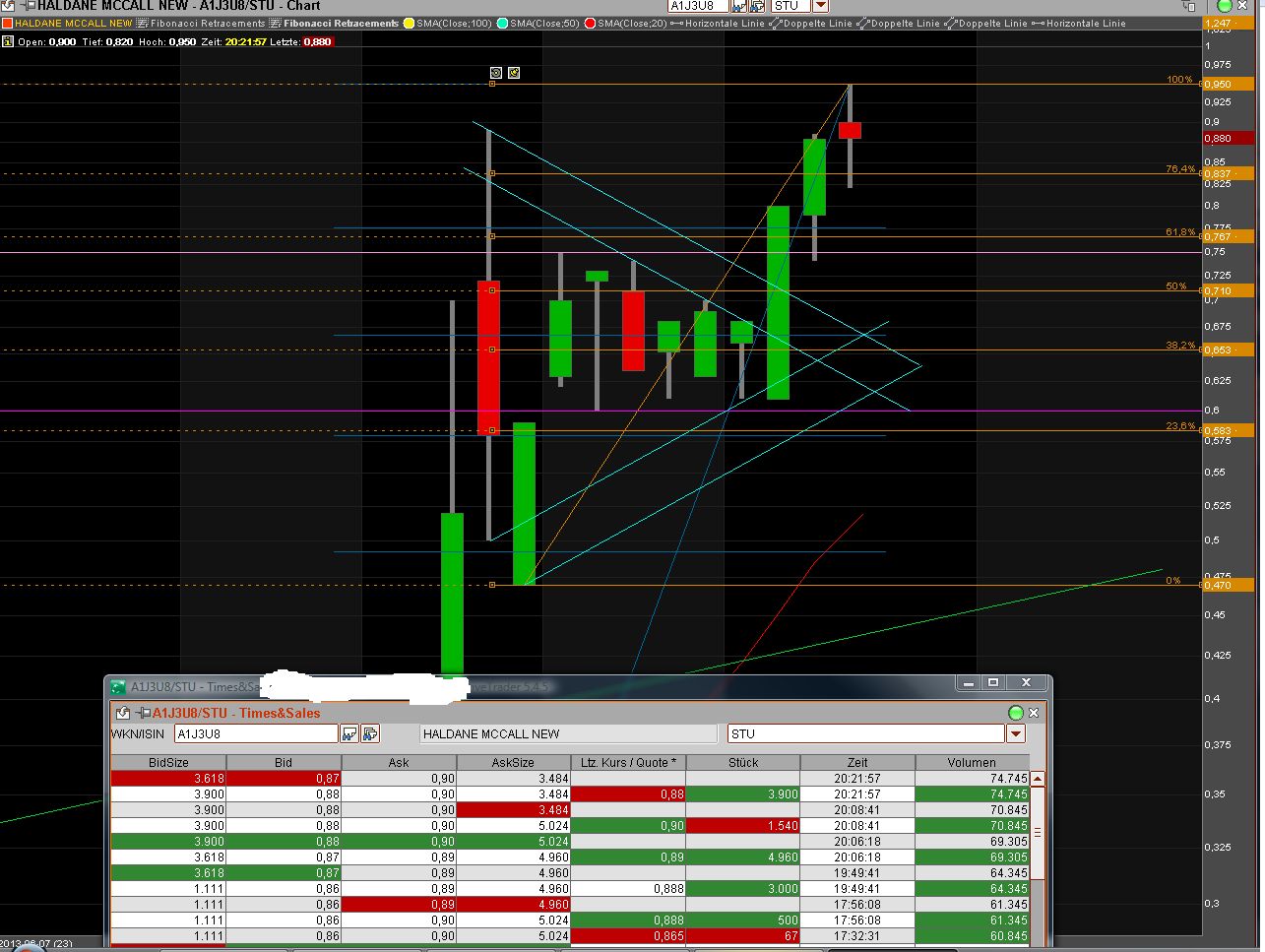Click the Stück column header
The height and width of the screenshot is (952, 1265).
point(743,762)
